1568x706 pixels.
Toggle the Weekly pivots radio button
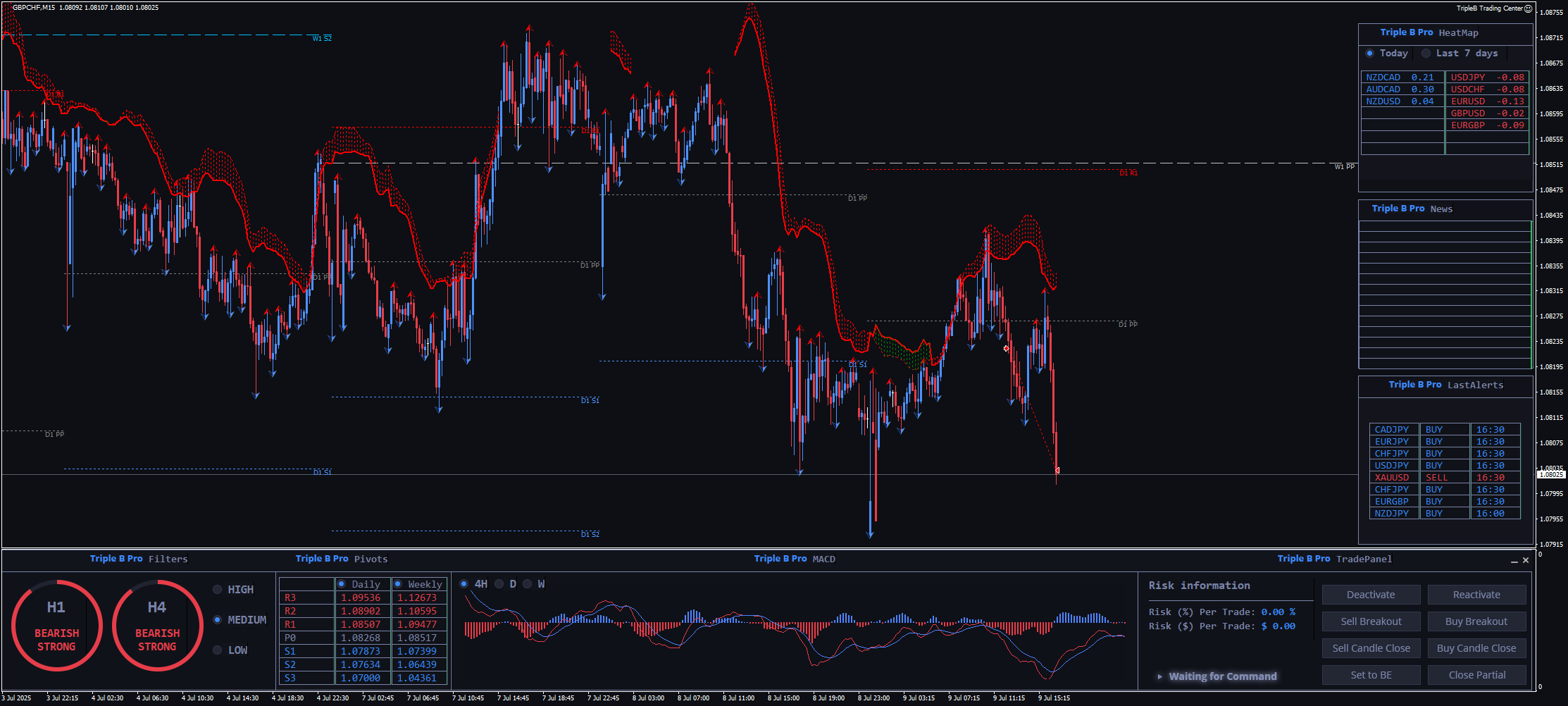click(398, 584)
